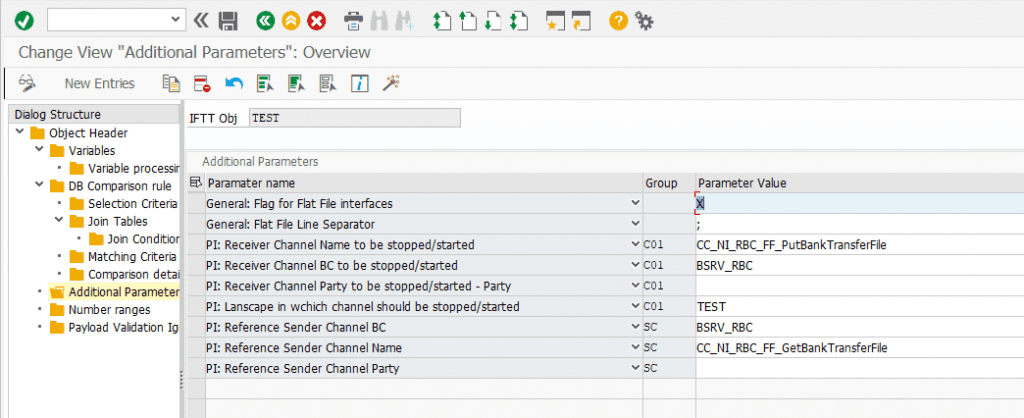Click the Undo Change icon
Viewport: 1024px width, 418px height.
click(234, 83)
